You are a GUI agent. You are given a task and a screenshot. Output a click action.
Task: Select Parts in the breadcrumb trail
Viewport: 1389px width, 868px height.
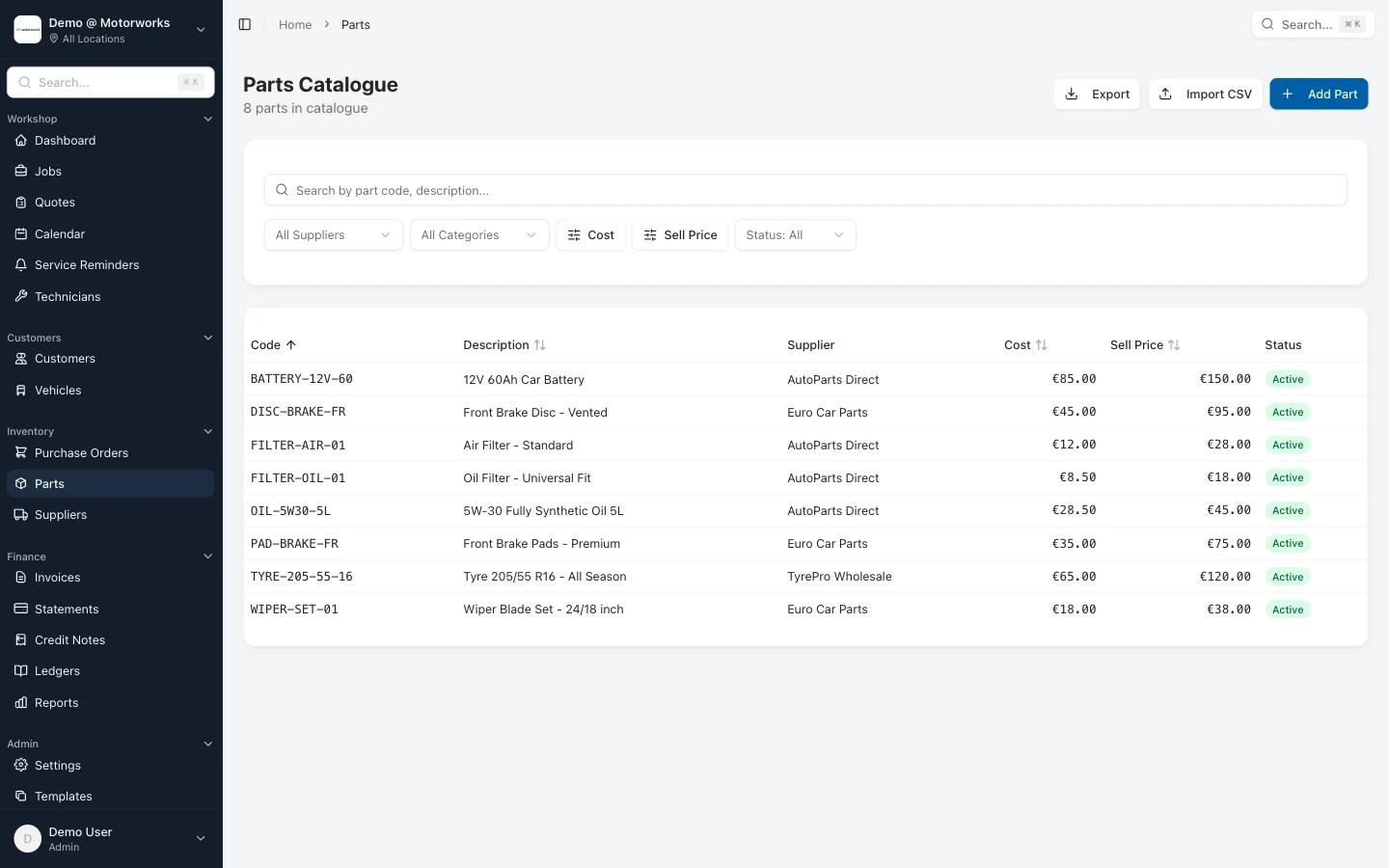[x=356, y=24]
